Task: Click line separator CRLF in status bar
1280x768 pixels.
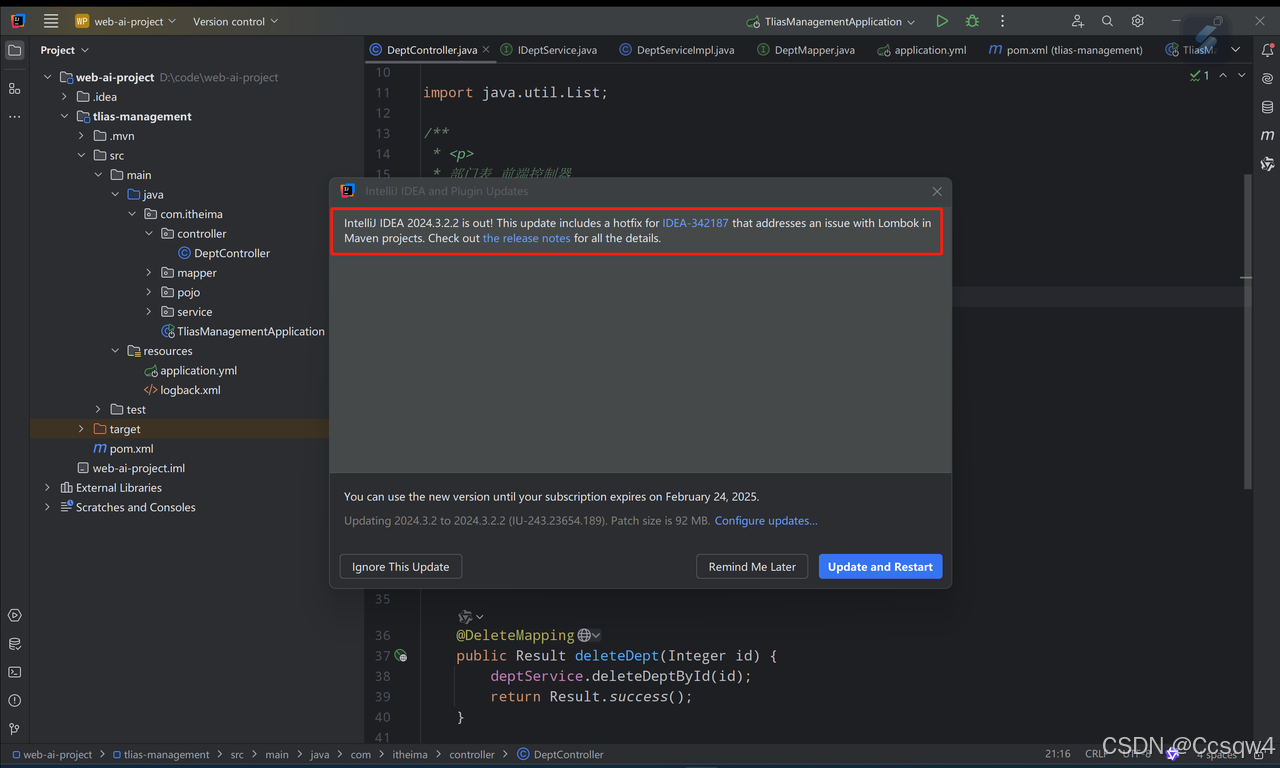Action: pyautogui.click(x=1096, y=755)
